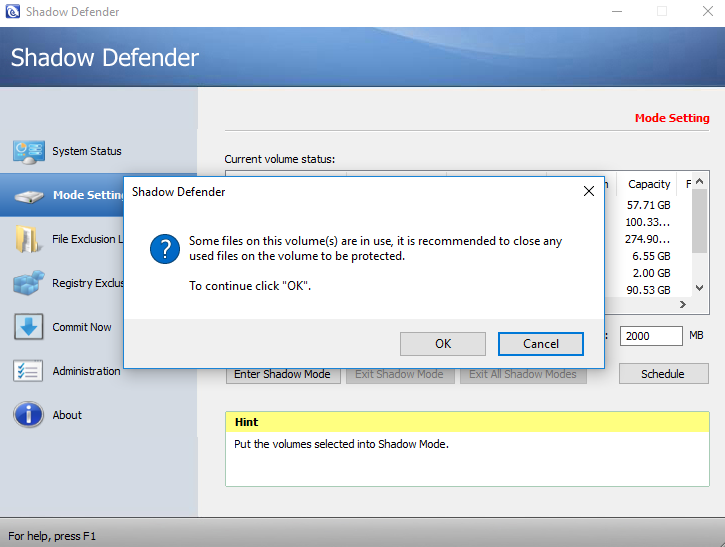Open the Administration checklist icon
Viewport: 725px width, 547px height.
pyautogui.click(x=28, y=371)
